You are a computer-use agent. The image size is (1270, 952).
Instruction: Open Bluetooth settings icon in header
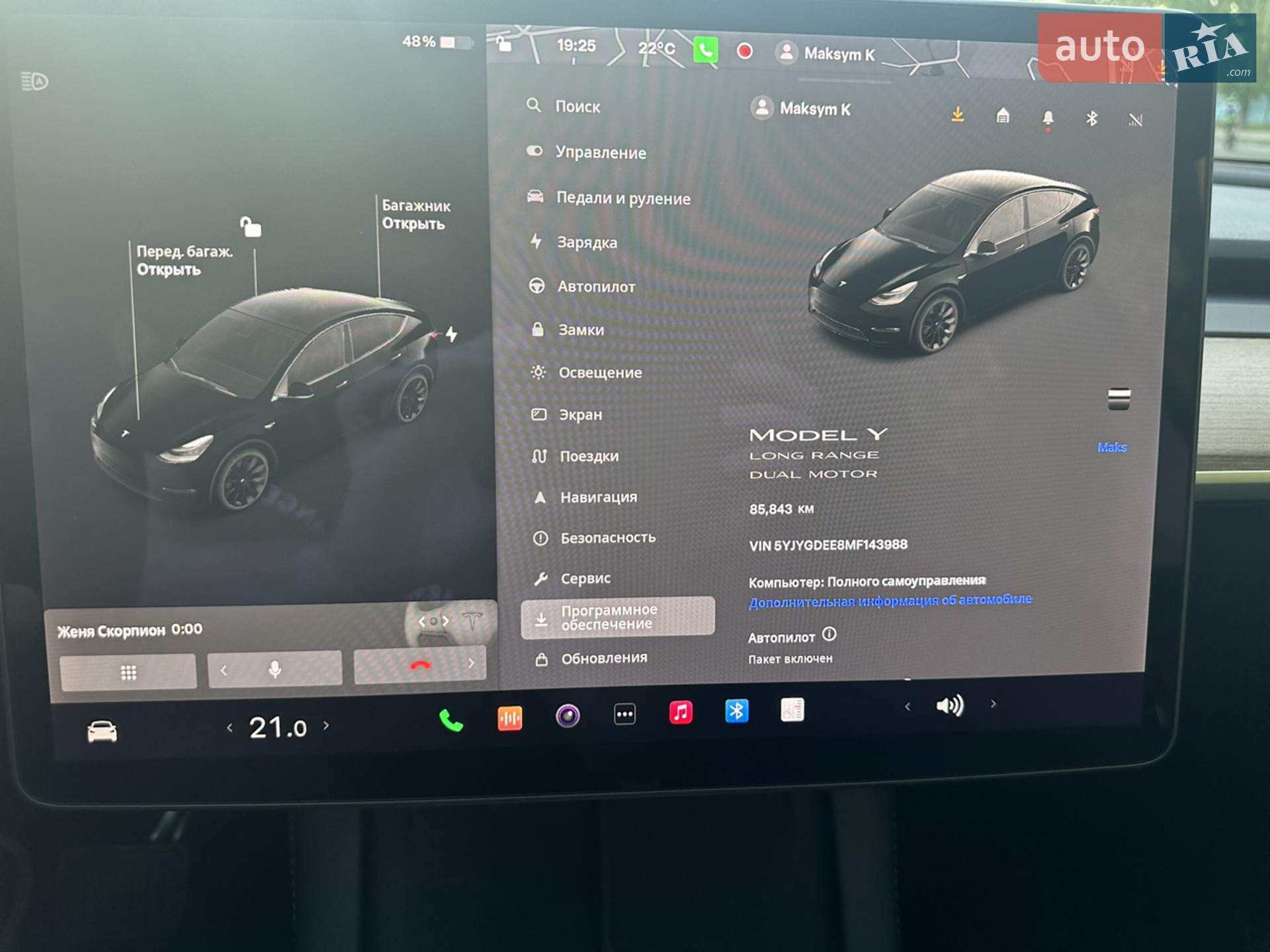(x=1091, y=118)
